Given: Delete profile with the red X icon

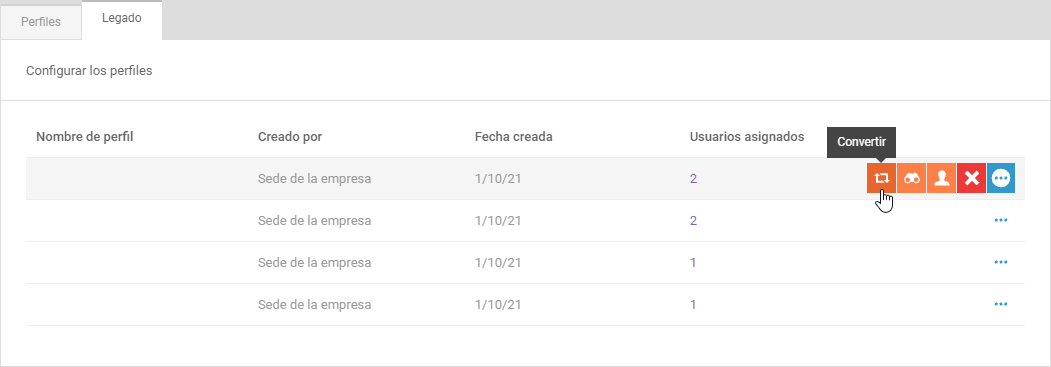Looking at the screenshot, I should point(971,178).
